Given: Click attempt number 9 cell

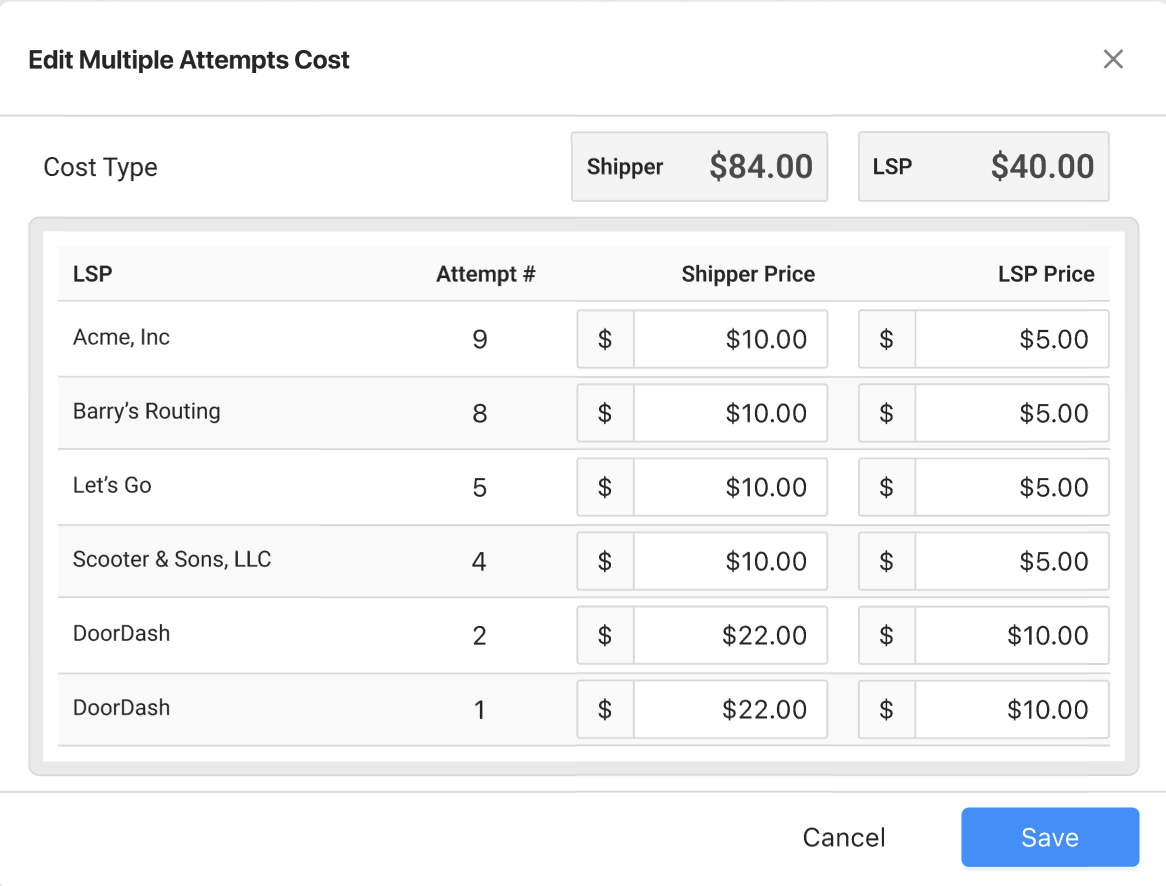Looking at the screenshot, I should point(480,339).
